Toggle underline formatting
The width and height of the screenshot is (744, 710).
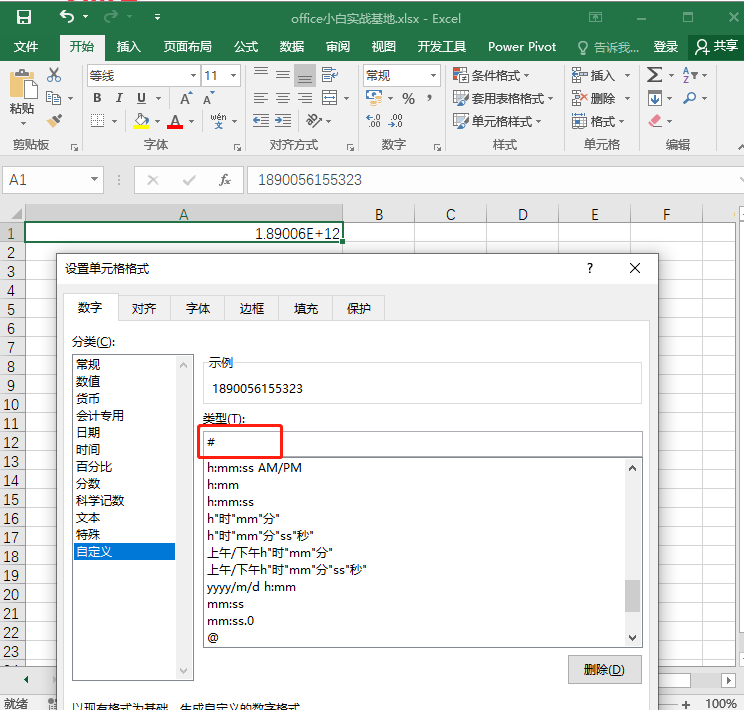point(141,98)
